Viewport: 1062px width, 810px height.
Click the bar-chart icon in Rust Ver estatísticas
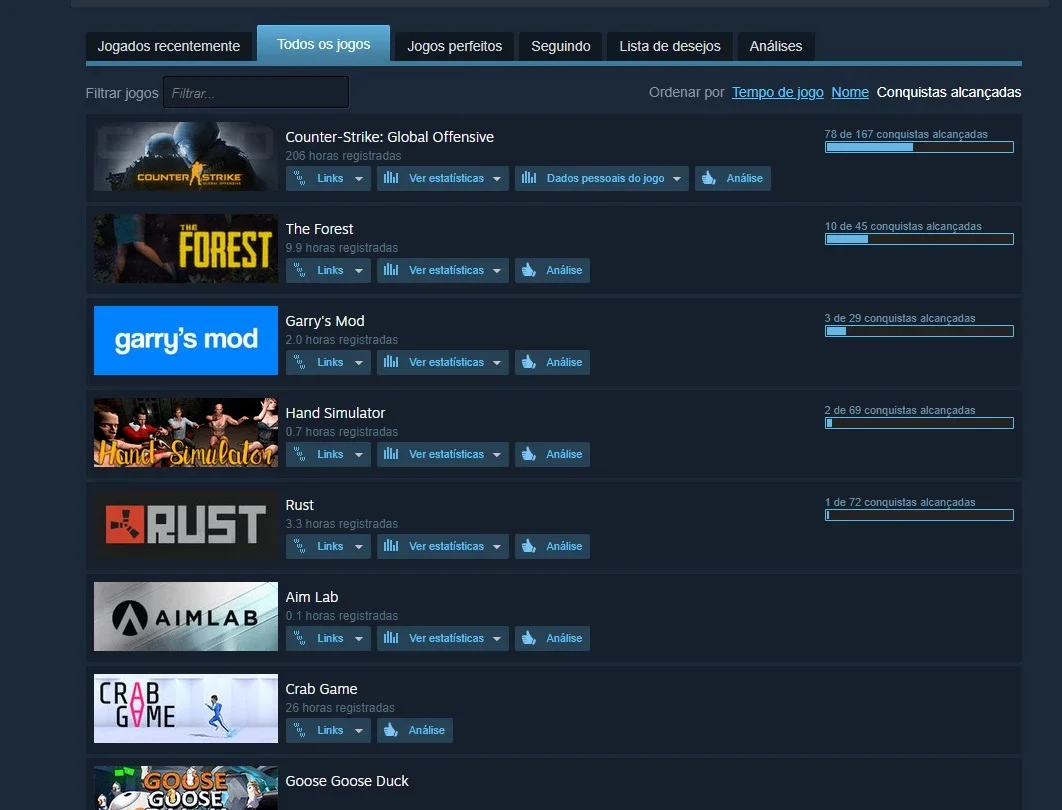[x=391, y=546]
